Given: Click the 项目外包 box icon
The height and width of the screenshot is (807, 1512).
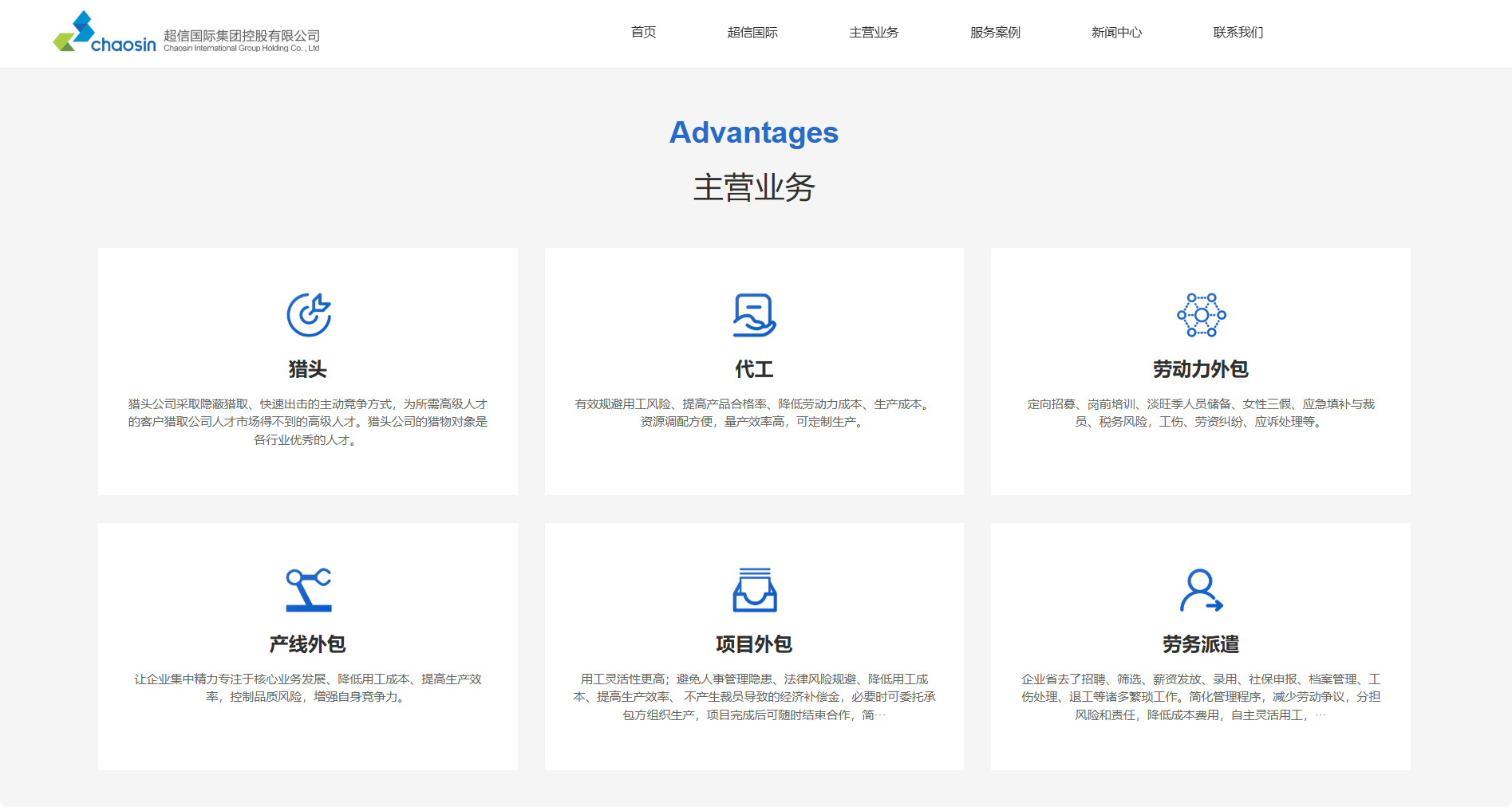Looking at the screenshot, I should 753,590.
